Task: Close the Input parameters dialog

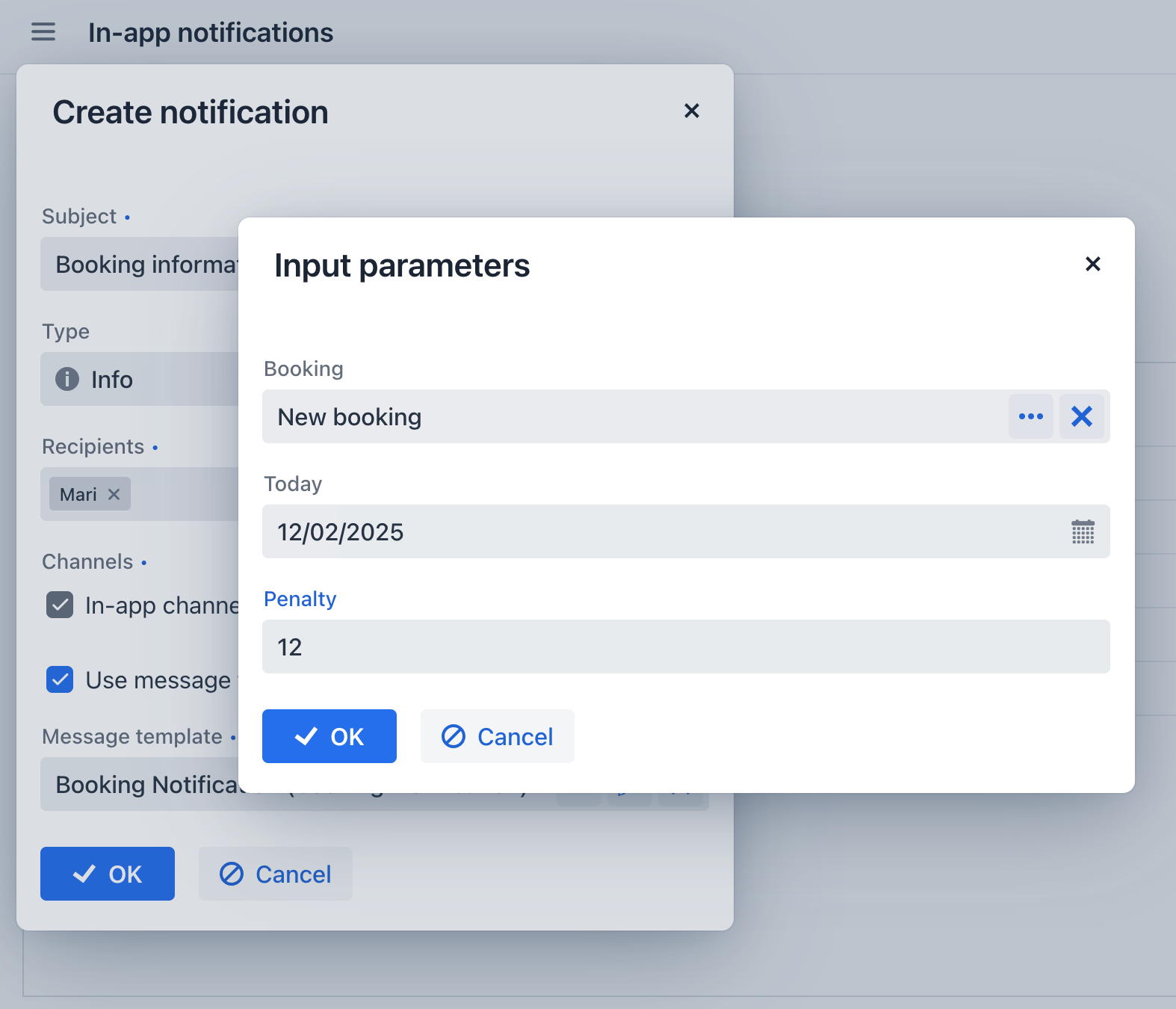Action: click(x=1092, y=264)
